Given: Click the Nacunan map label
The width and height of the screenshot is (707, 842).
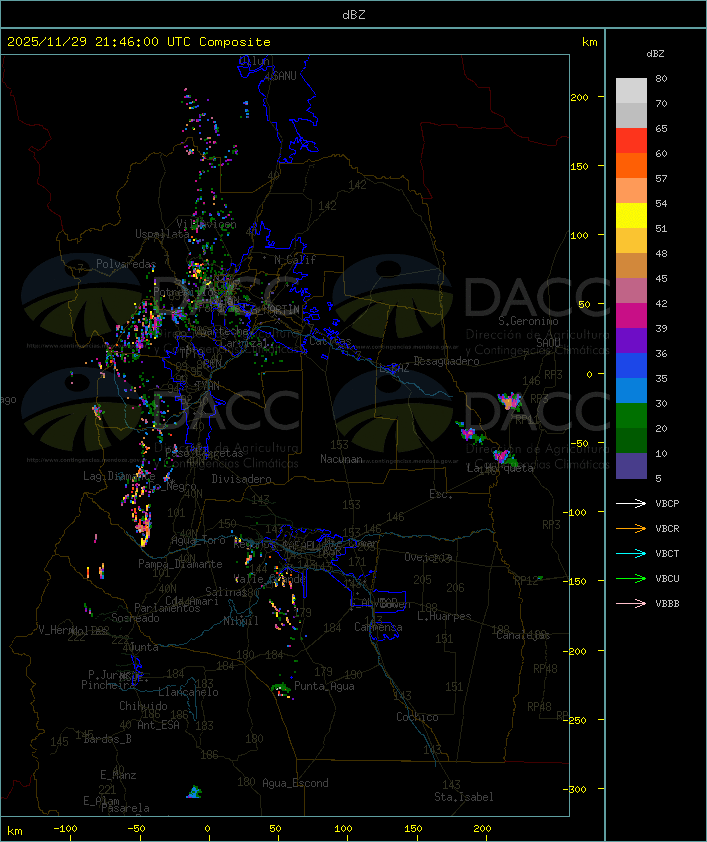Looking at the screenshot, I should (x=341, y=459).
